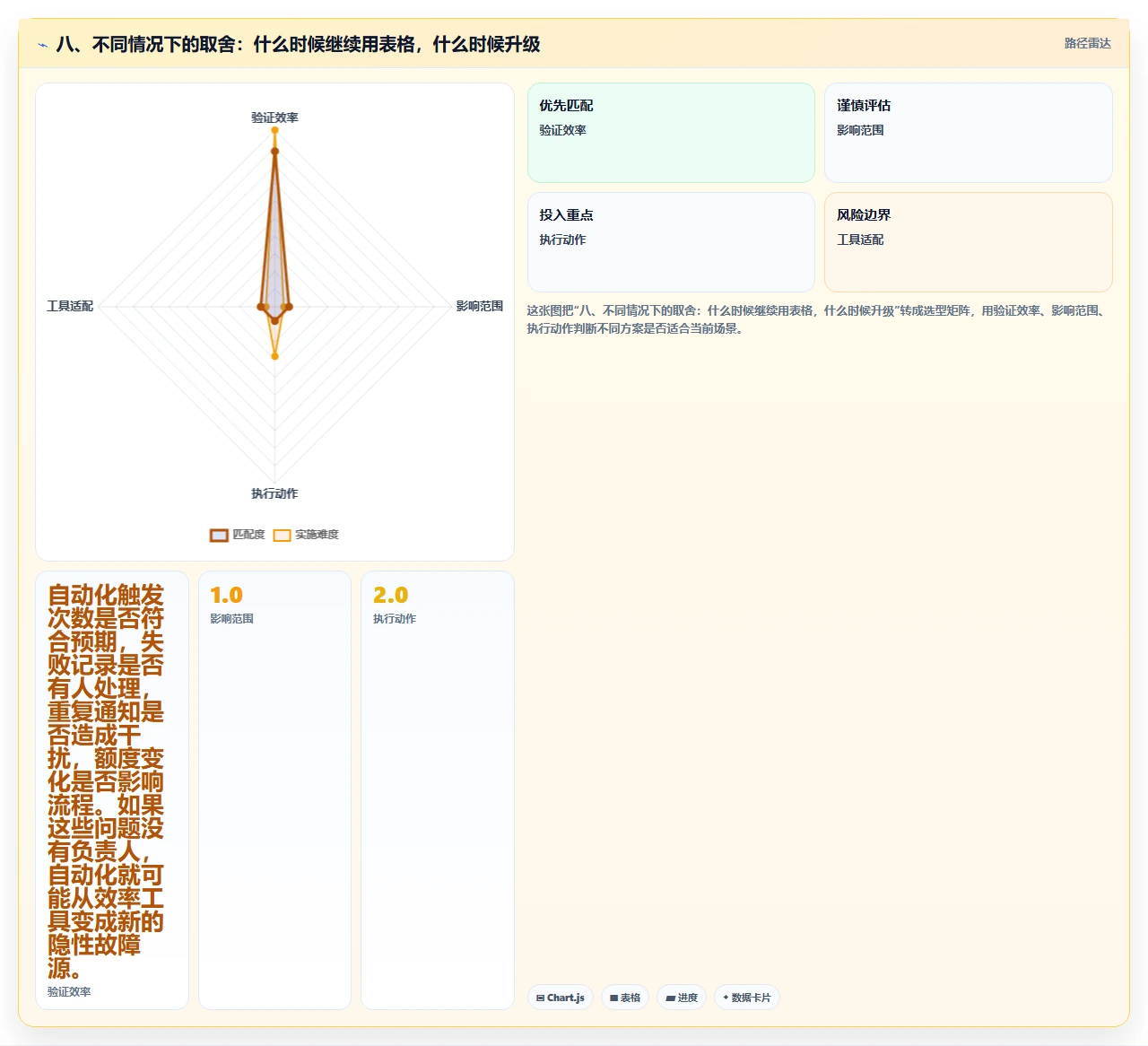Click the 验证效率 caption below large text
Viewport: 1148px width, 1046px height.
coord(69,992)
